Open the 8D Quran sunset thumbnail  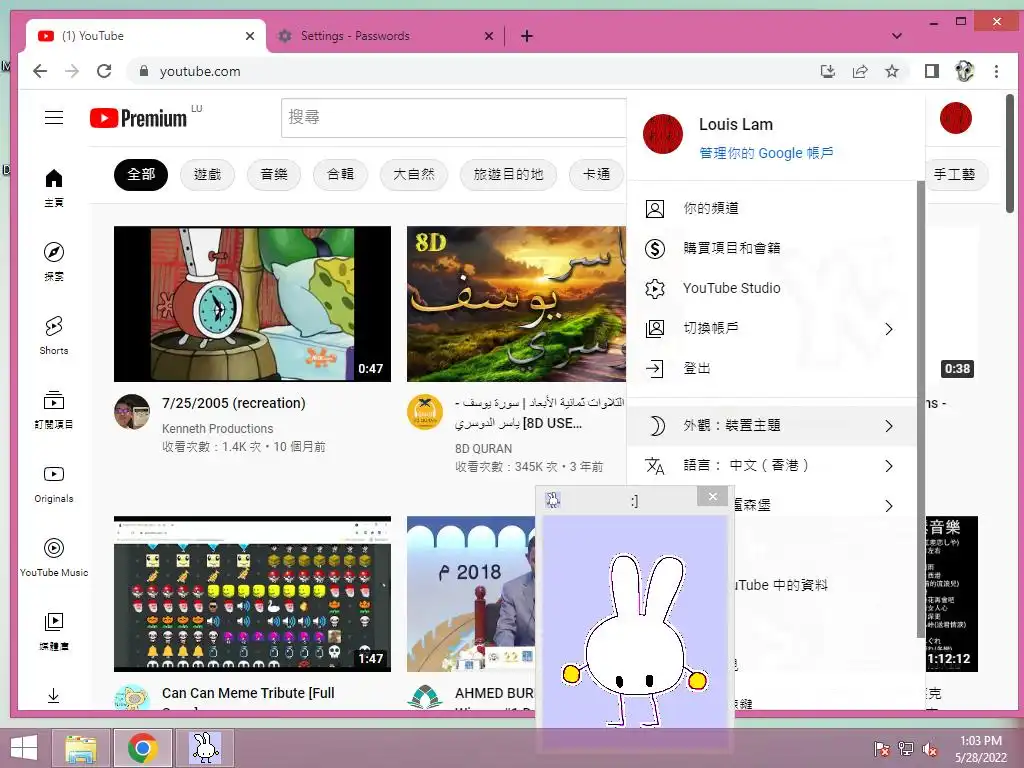(x=516, y=304)
